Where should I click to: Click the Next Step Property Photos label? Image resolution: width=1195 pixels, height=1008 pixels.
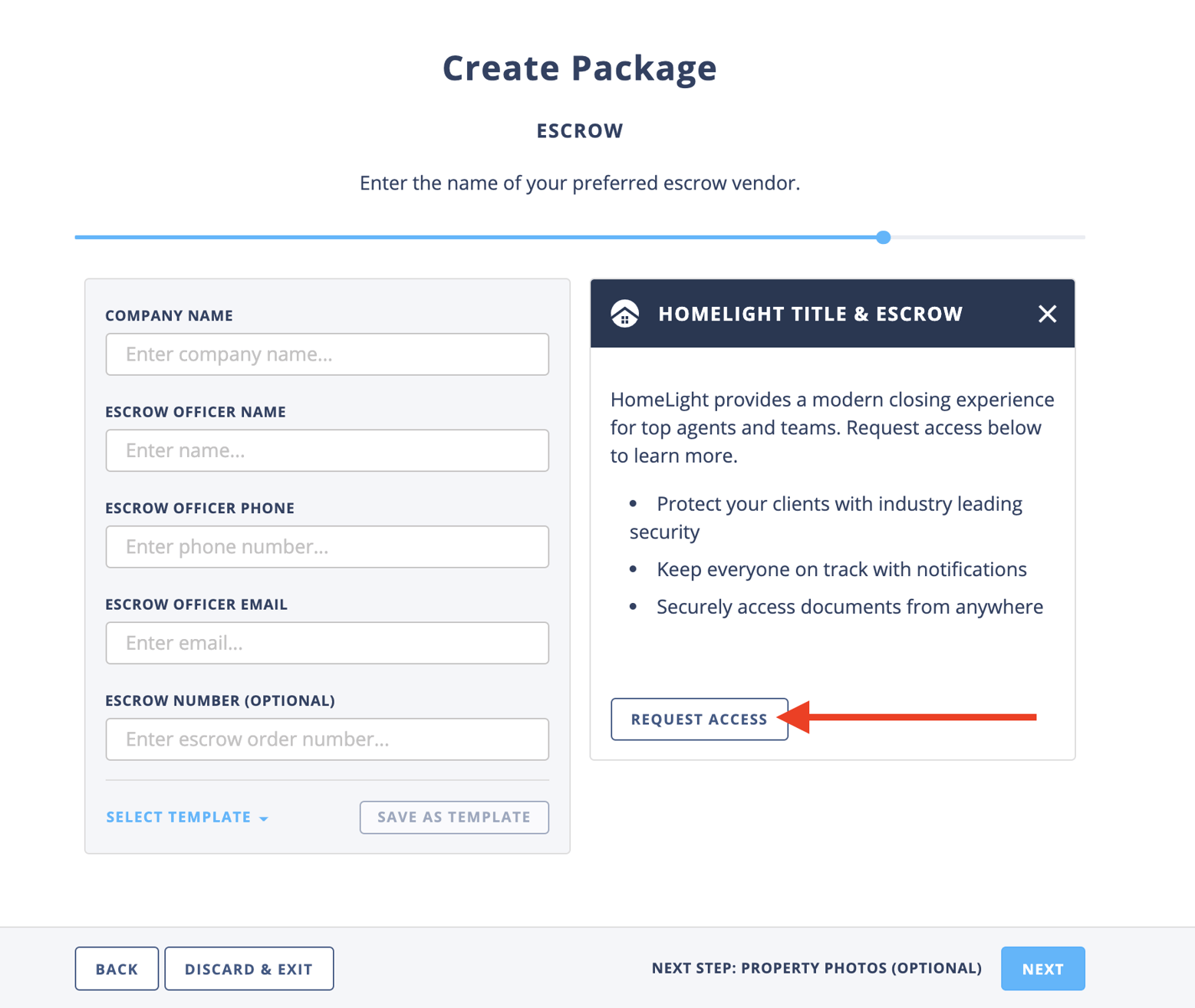[x=816, y=968]
